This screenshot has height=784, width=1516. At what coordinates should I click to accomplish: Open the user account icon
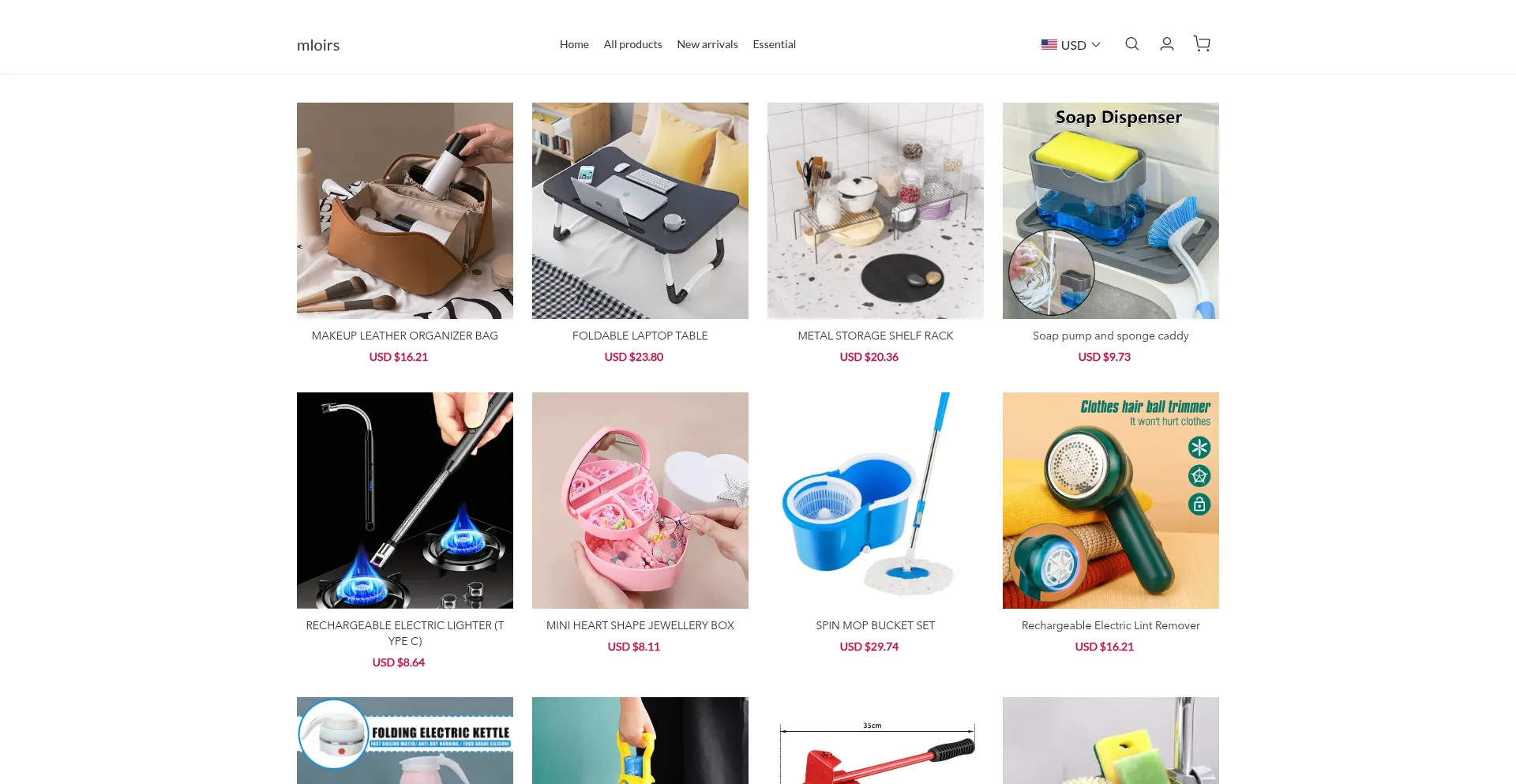point(1166,44)
